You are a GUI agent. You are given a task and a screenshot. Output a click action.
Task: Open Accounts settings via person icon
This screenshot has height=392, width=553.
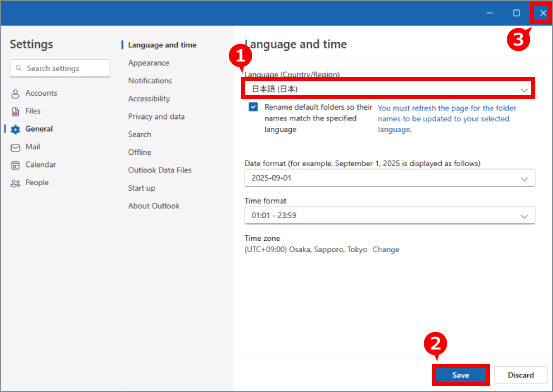[15, 94]
